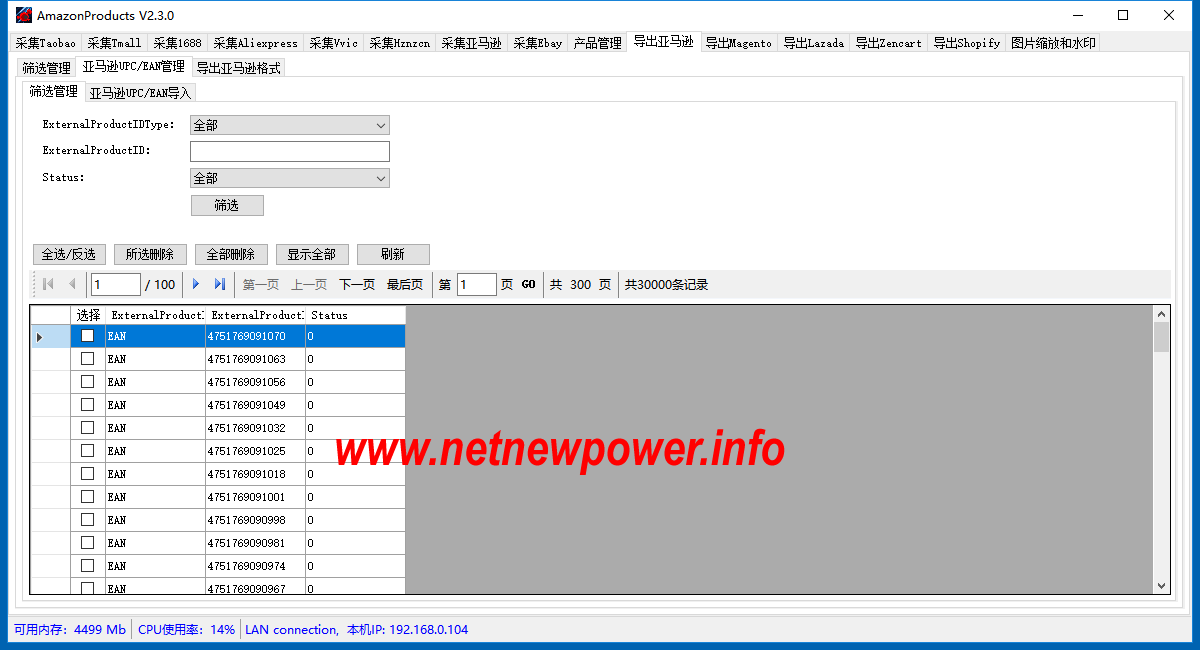
Task: Check the box for EAN 4751769090981
Action: (88, 543)
